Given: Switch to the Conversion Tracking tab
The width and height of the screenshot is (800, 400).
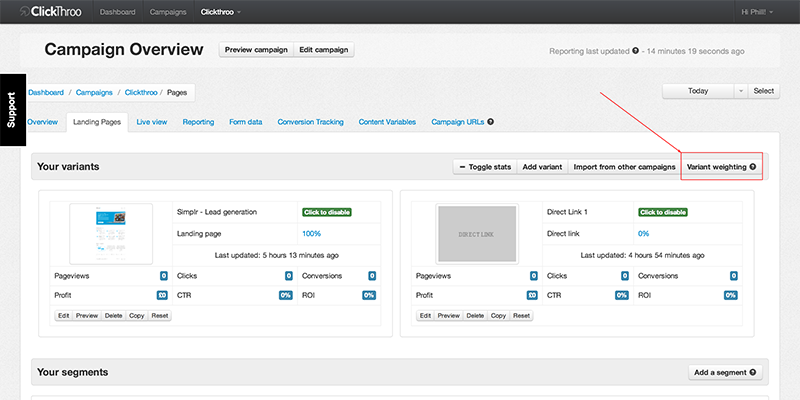Looking at the screenshot, I should point(310,122).
